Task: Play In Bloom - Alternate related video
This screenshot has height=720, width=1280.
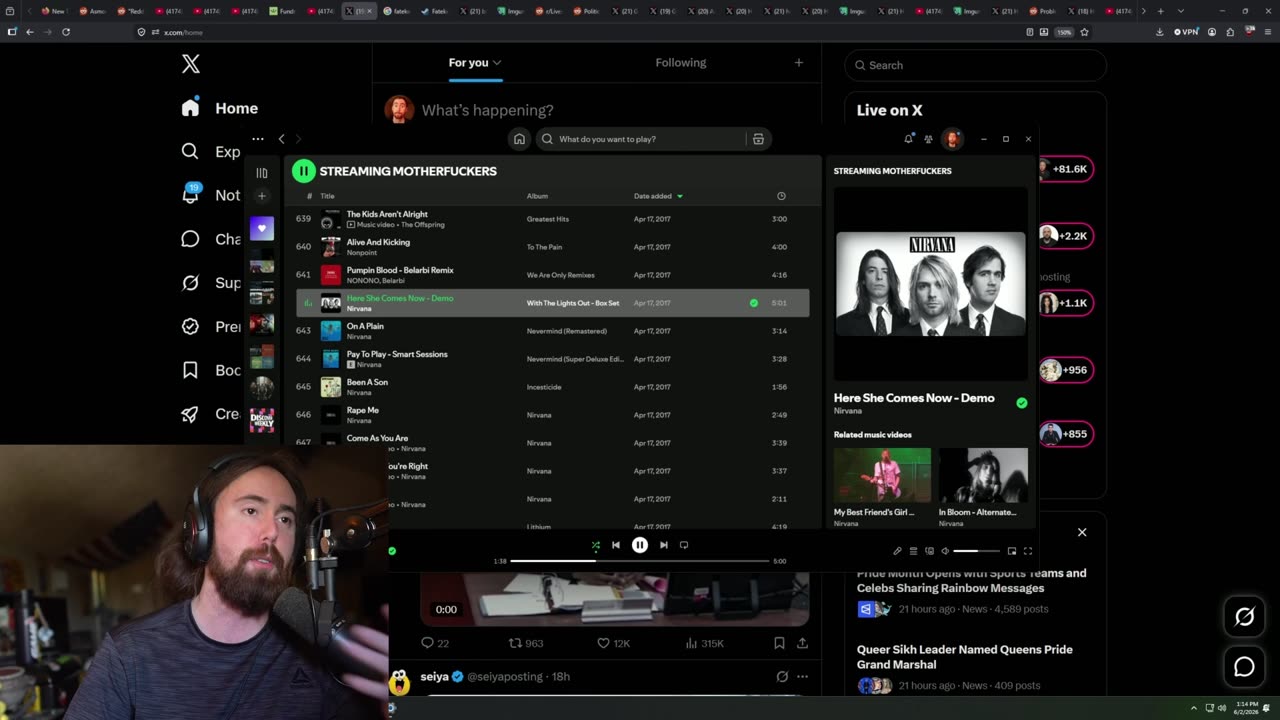Action: (983, 475)
